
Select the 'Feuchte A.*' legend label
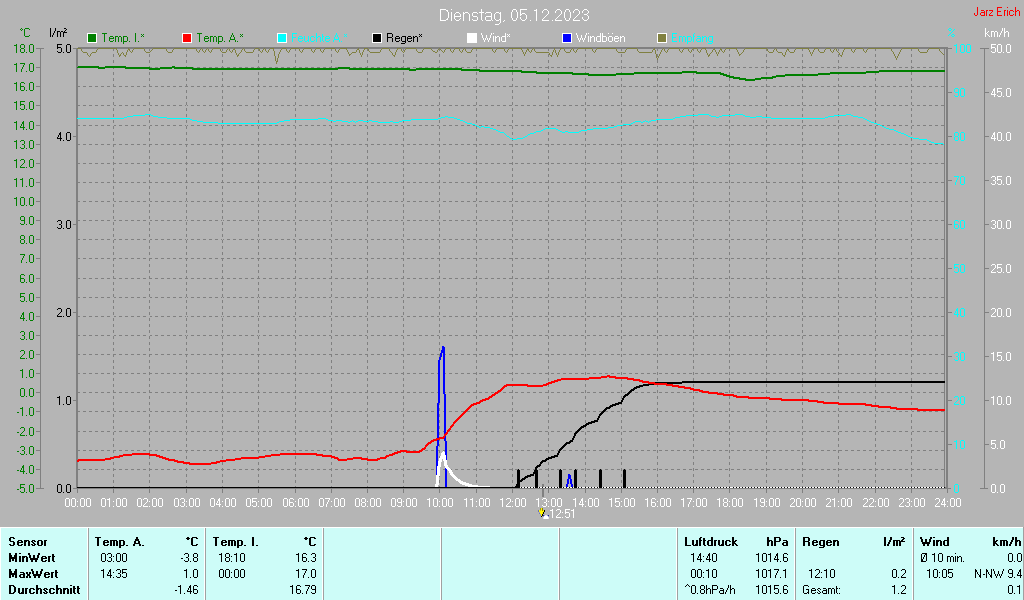(319, 38)
